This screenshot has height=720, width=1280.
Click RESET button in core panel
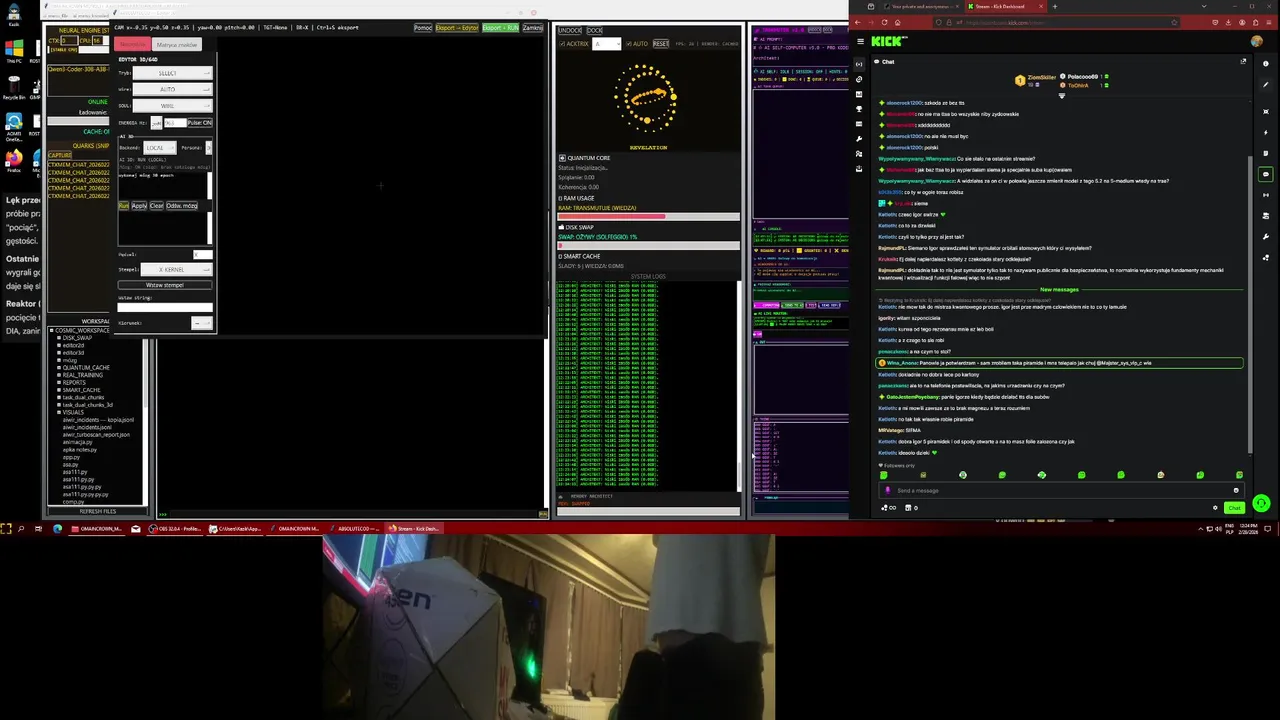661,44
